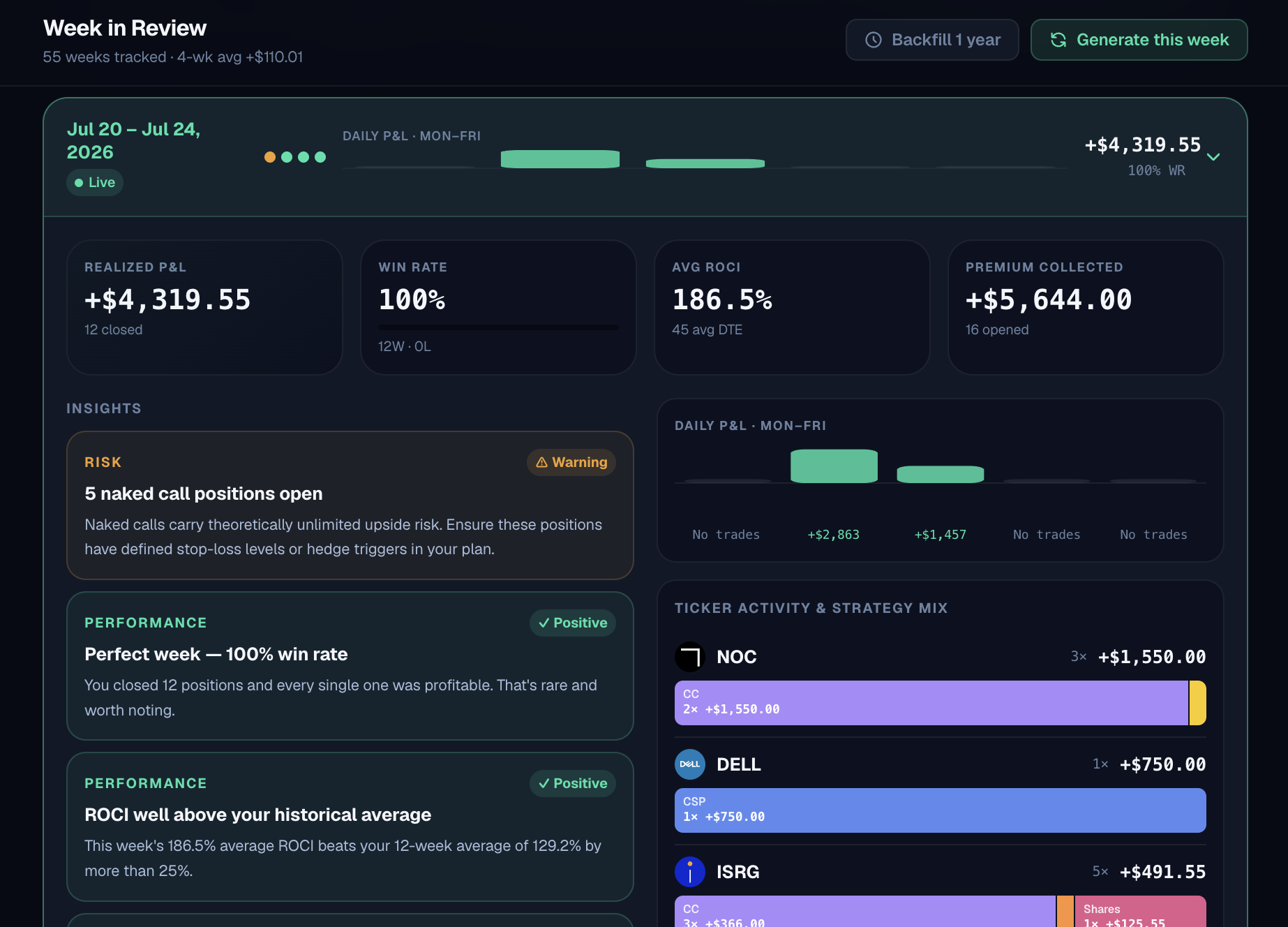Click the +$2,863 daily P&L bar in chart
This screenshot has width=1288, height=927.
(834, 466)
